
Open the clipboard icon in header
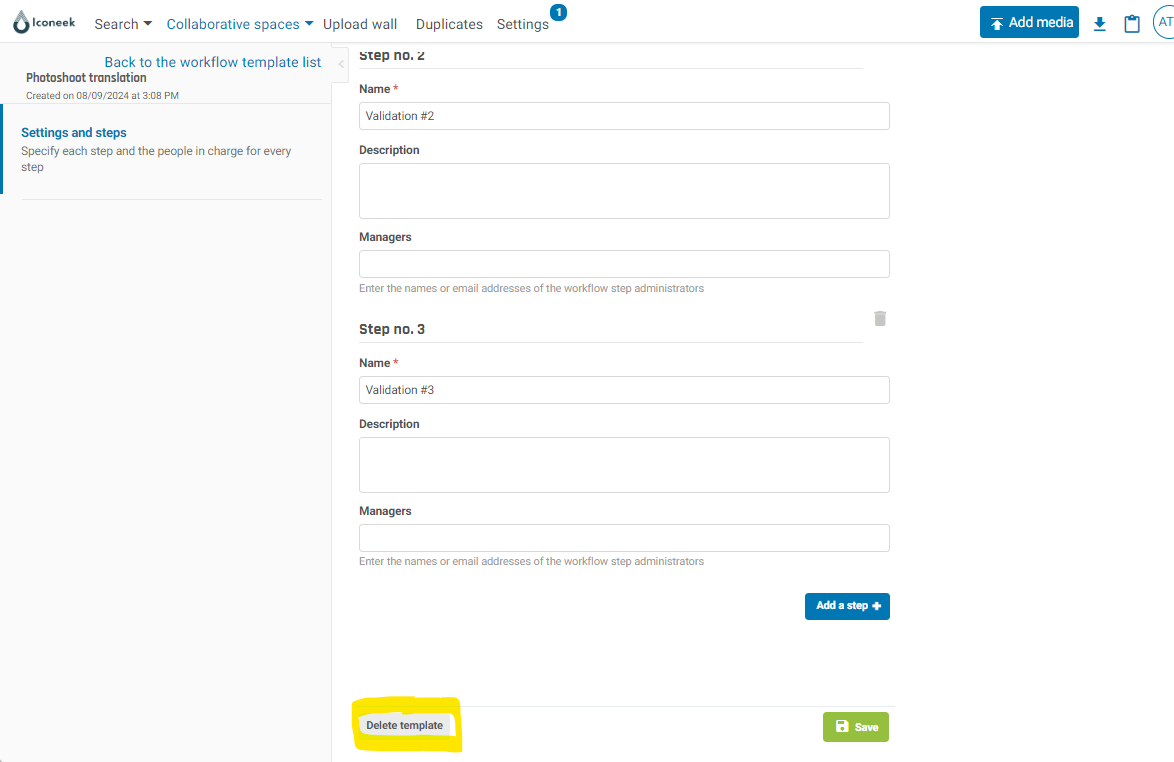1132,24
